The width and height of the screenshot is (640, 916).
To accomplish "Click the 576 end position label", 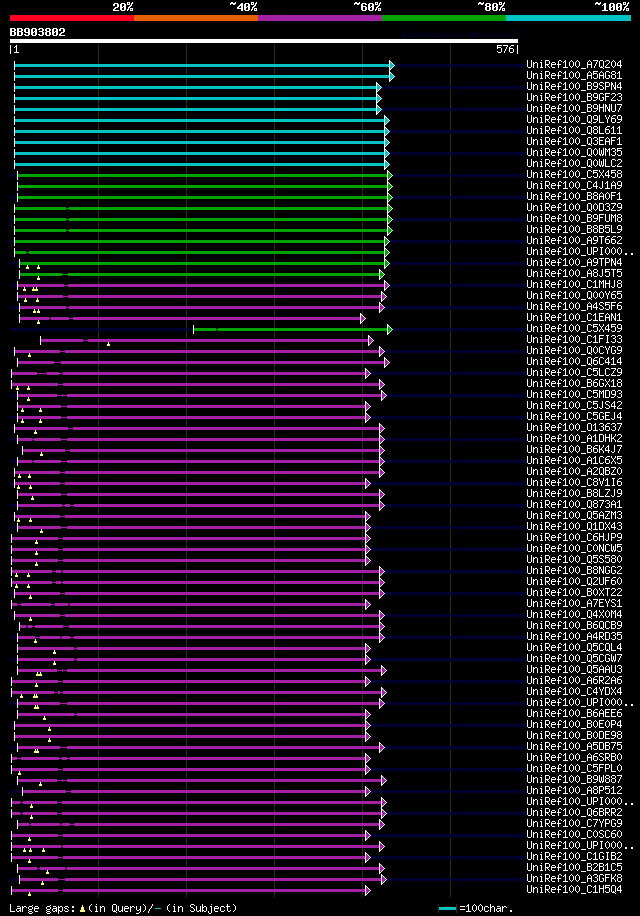I will pyautogui.click(x=505, y=49).
